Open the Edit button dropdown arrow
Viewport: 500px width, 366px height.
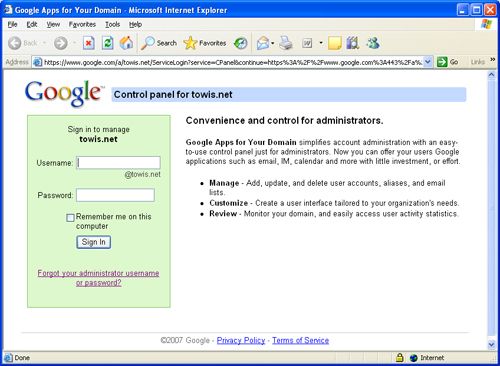point(321,43)
